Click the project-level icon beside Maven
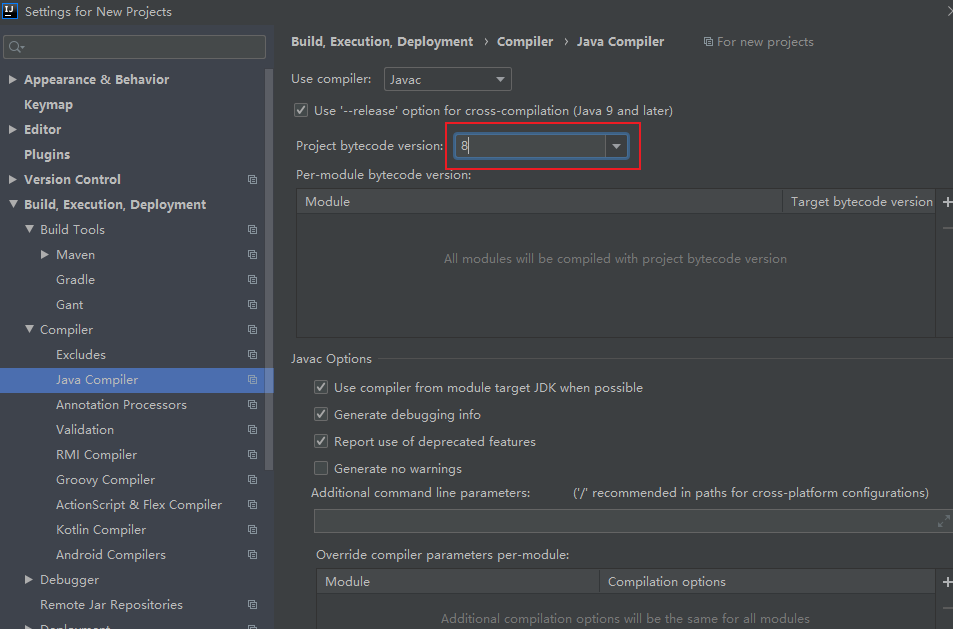Viewport: 953px width, 629px height. (252, 255)
